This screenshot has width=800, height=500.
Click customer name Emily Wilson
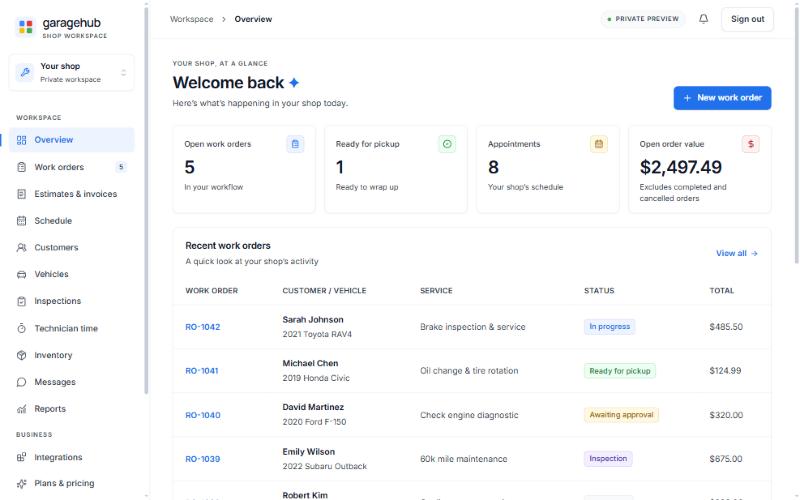pos(309,452)
